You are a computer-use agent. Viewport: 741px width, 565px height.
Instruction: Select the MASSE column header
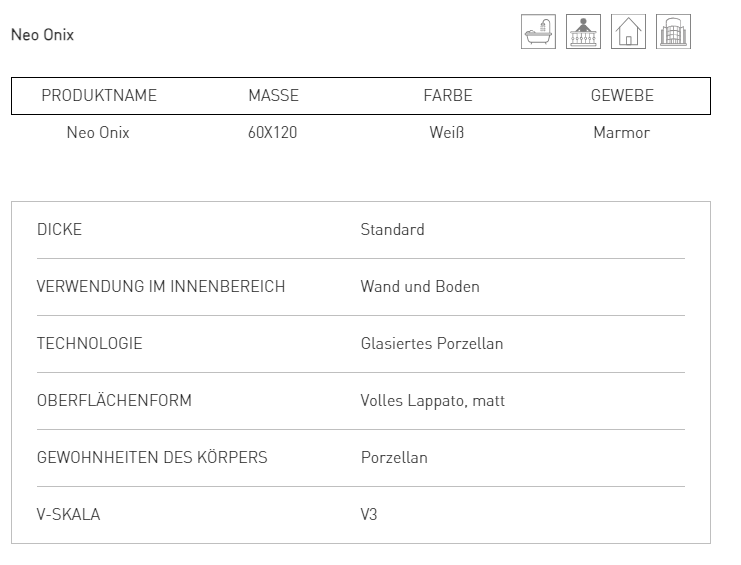click(x=274, y=95)
